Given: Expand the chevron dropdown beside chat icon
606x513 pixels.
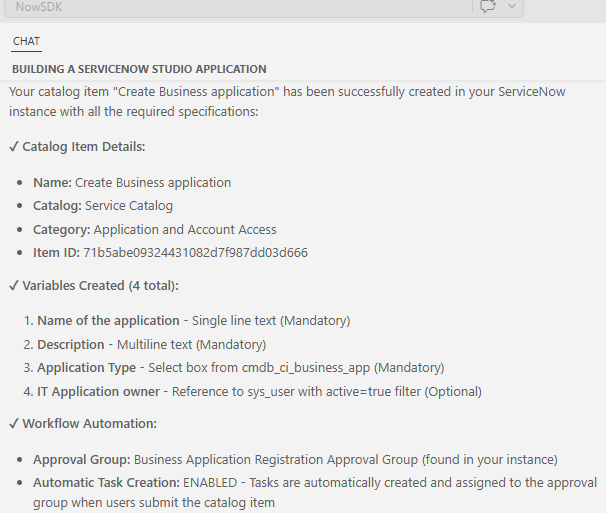Looking at the screenshot, I should tap(512, 6).
